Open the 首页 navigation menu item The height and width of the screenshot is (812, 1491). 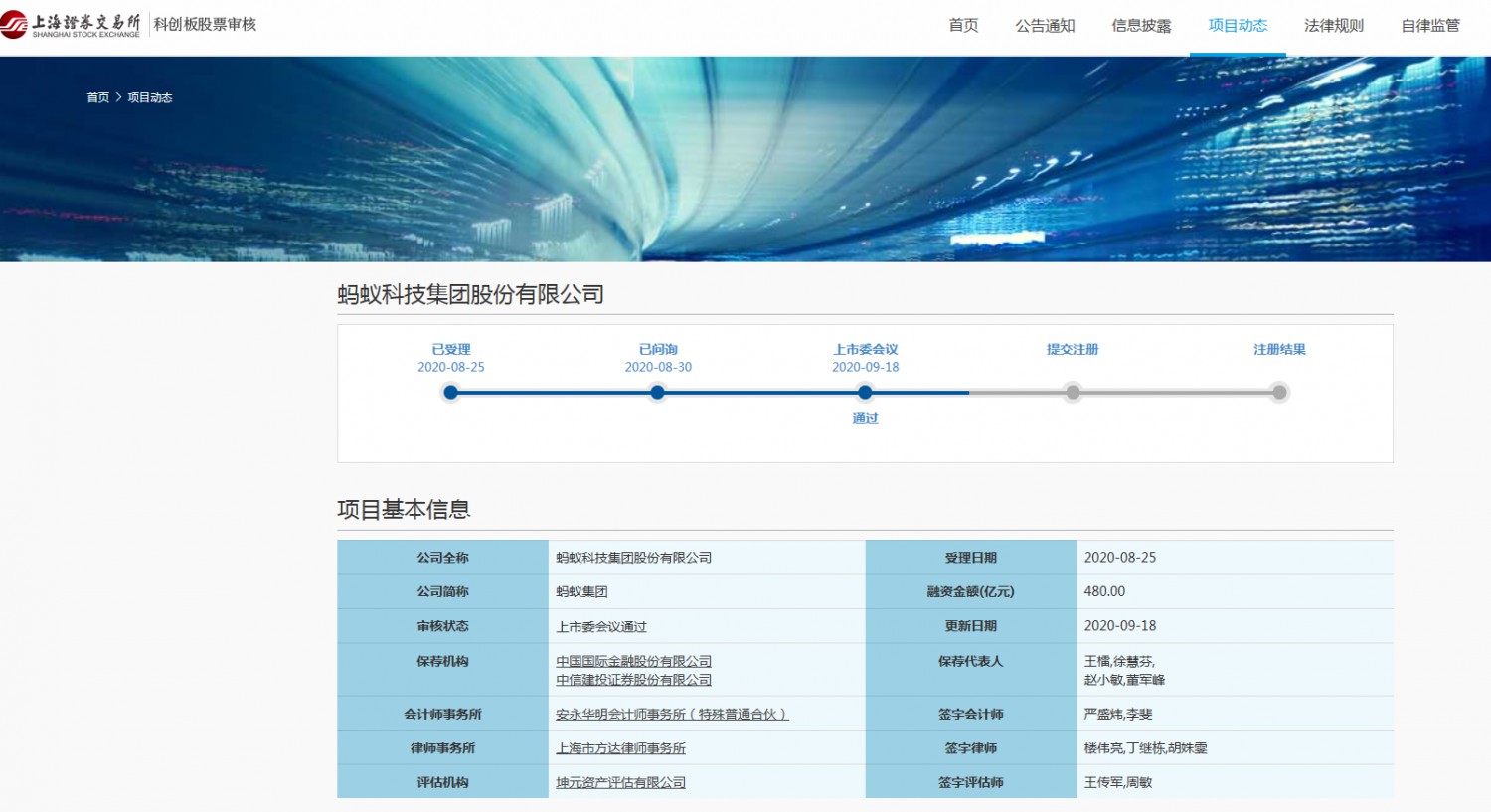coord(963,26)
